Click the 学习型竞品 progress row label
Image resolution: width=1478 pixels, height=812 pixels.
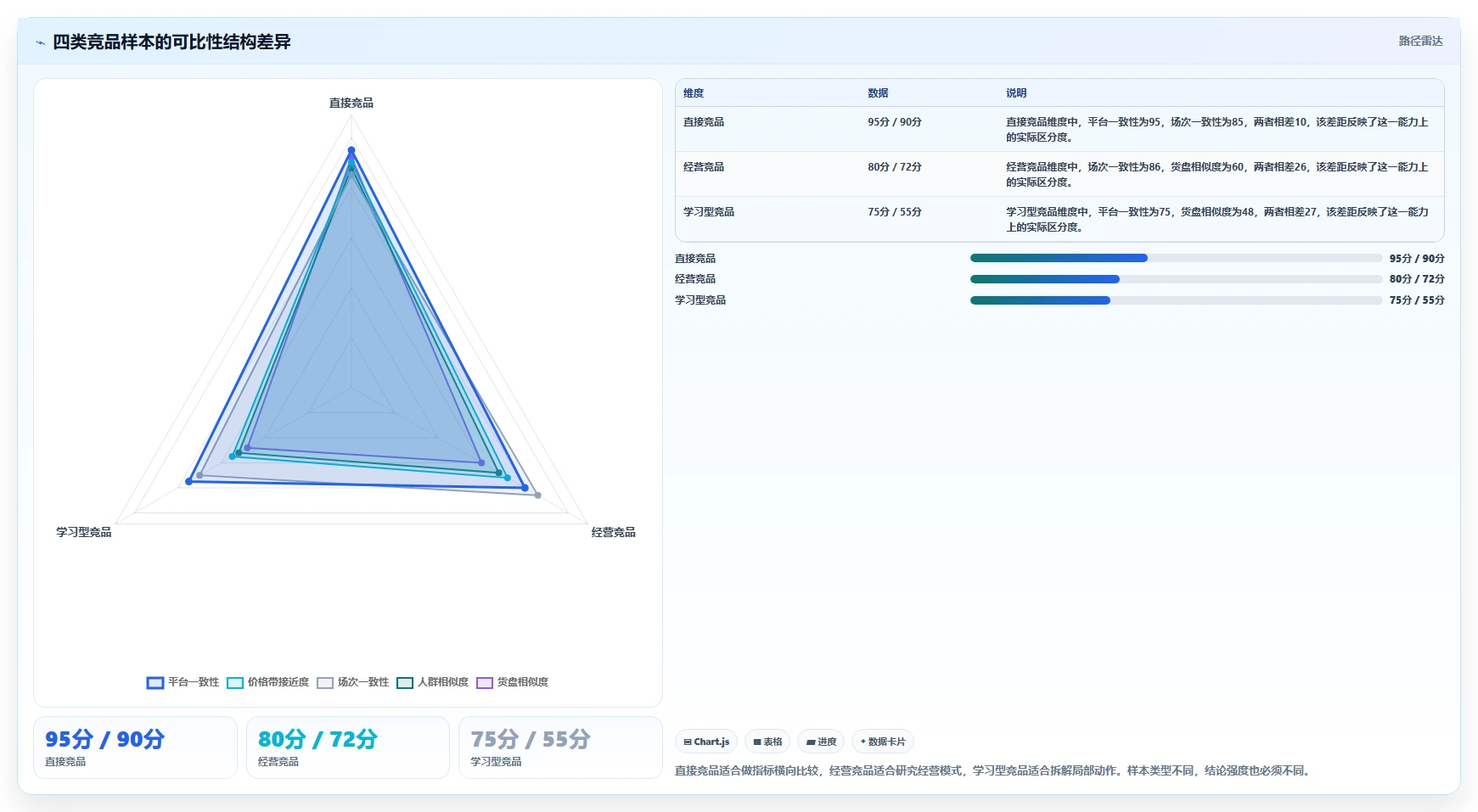coord(700,300)
